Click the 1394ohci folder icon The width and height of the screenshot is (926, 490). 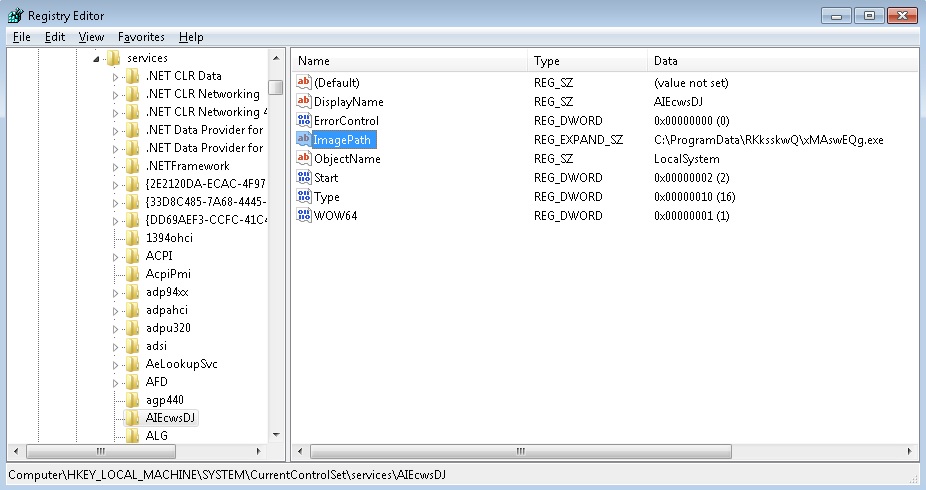133,238
